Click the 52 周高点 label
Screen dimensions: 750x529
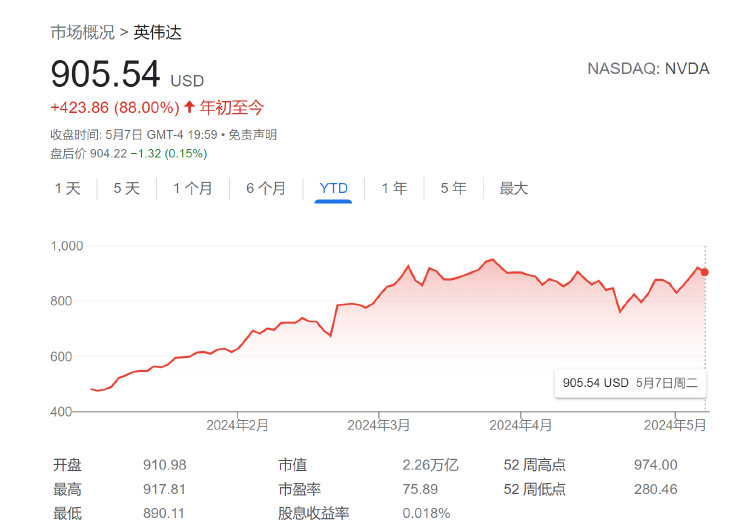(534, 465)
